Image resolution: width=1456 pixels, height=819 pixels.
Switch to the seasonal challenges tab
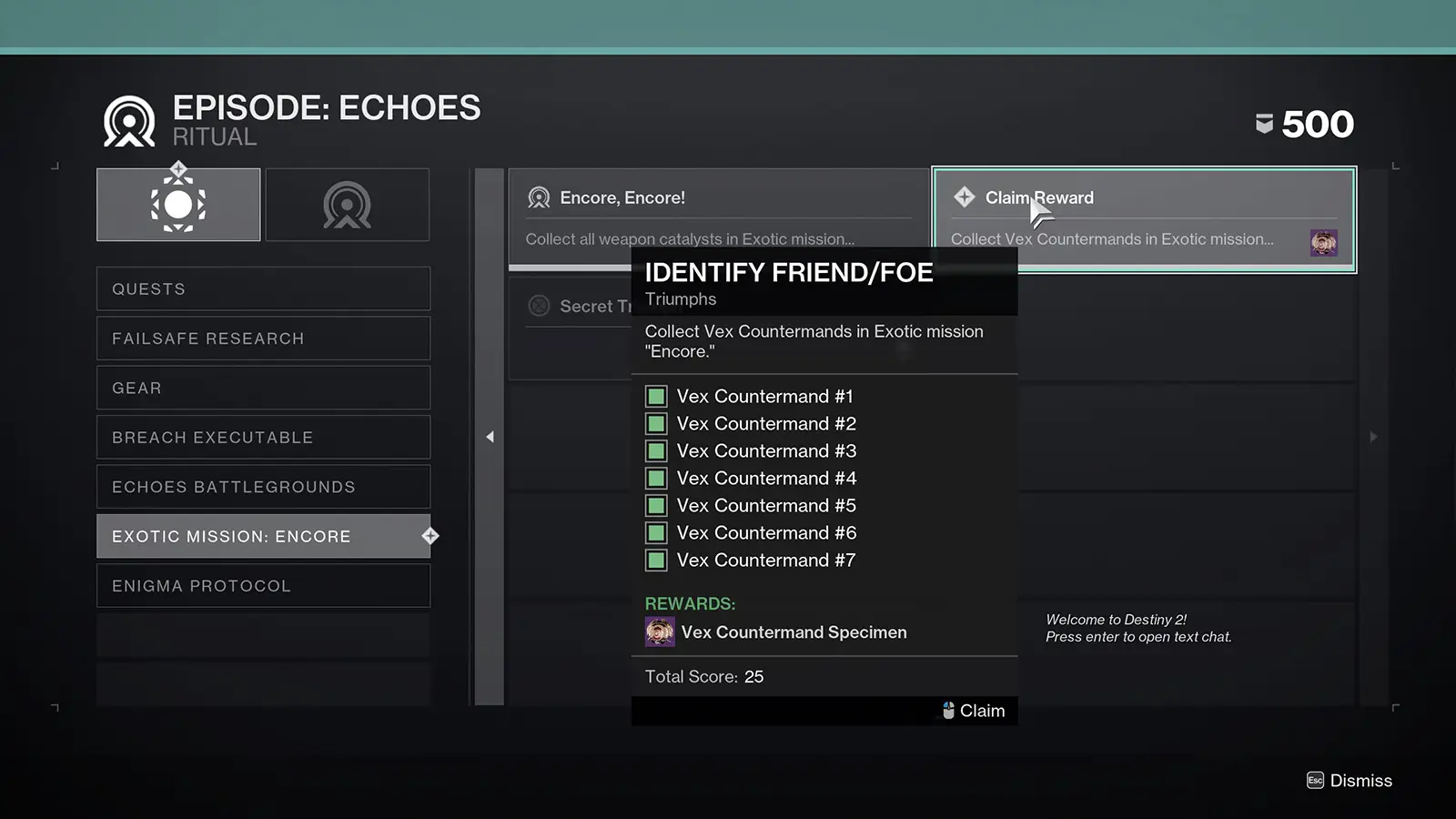[178, 204]
